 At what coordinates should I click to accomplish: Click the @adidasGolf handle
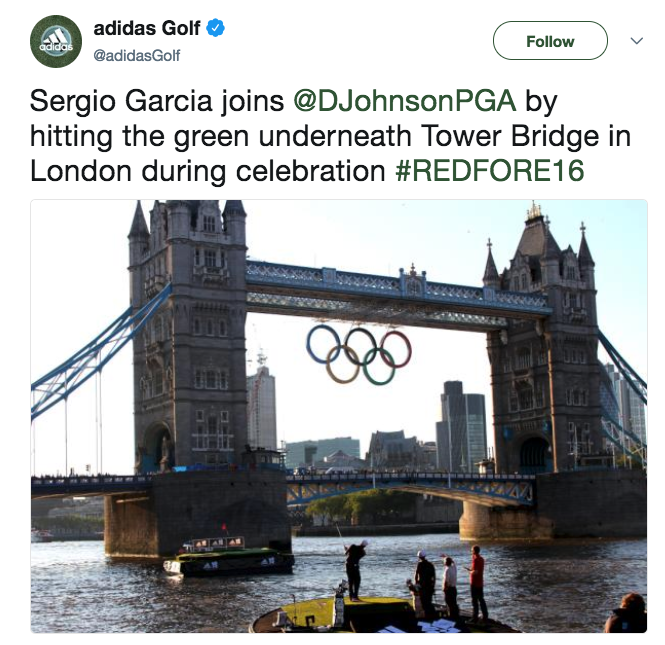click(137, 56)
